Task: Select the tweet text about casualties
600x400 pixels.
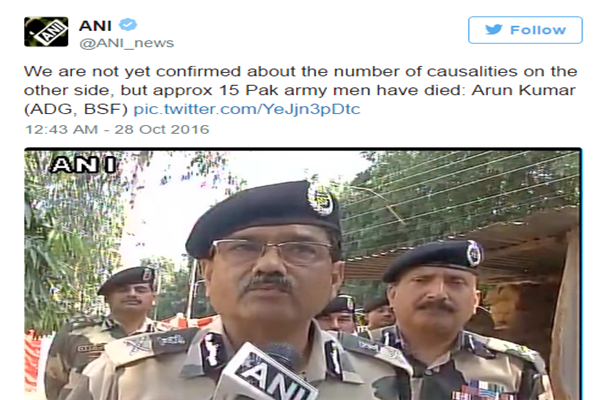Action: tap(300, 90)
